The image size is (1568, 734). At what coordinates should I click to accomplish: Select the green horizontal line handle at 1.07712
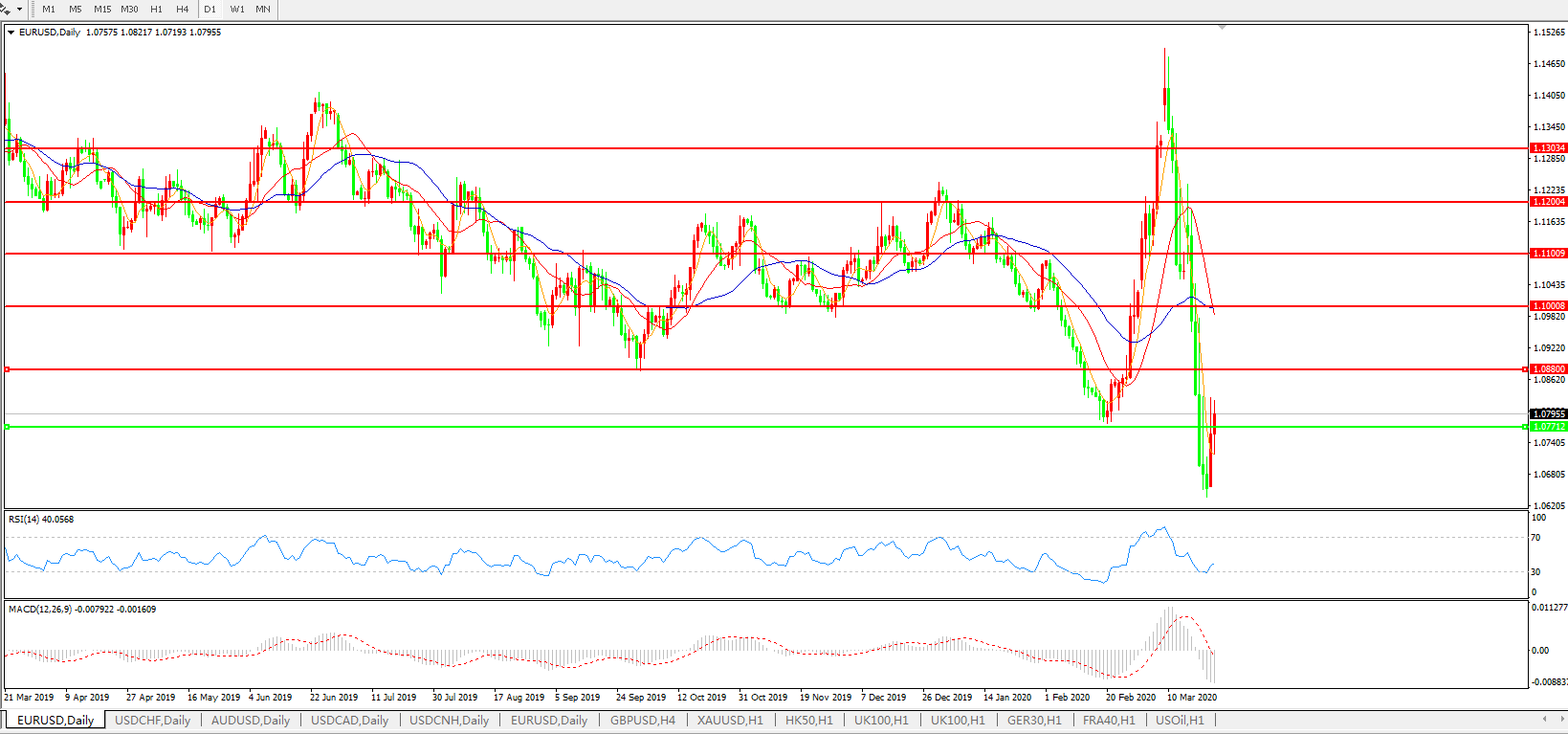tap(8, 427)
